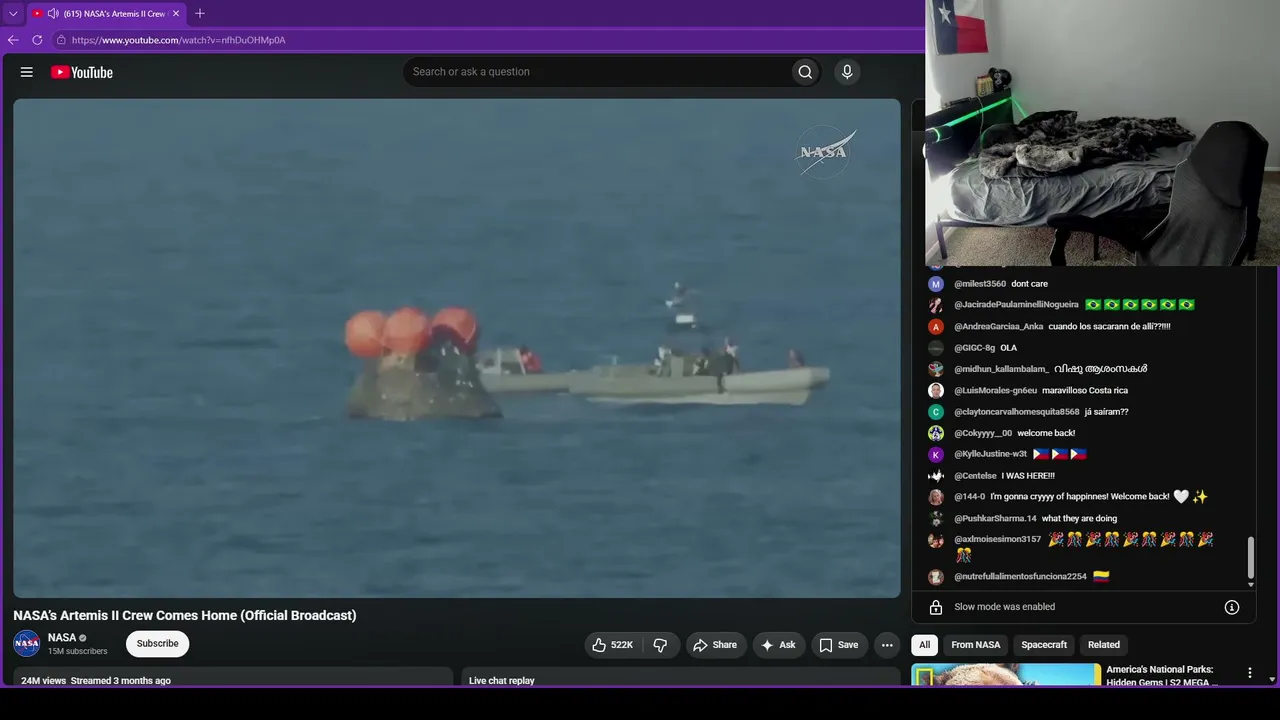Open the Ask AI assistant button

coord(778,645)
